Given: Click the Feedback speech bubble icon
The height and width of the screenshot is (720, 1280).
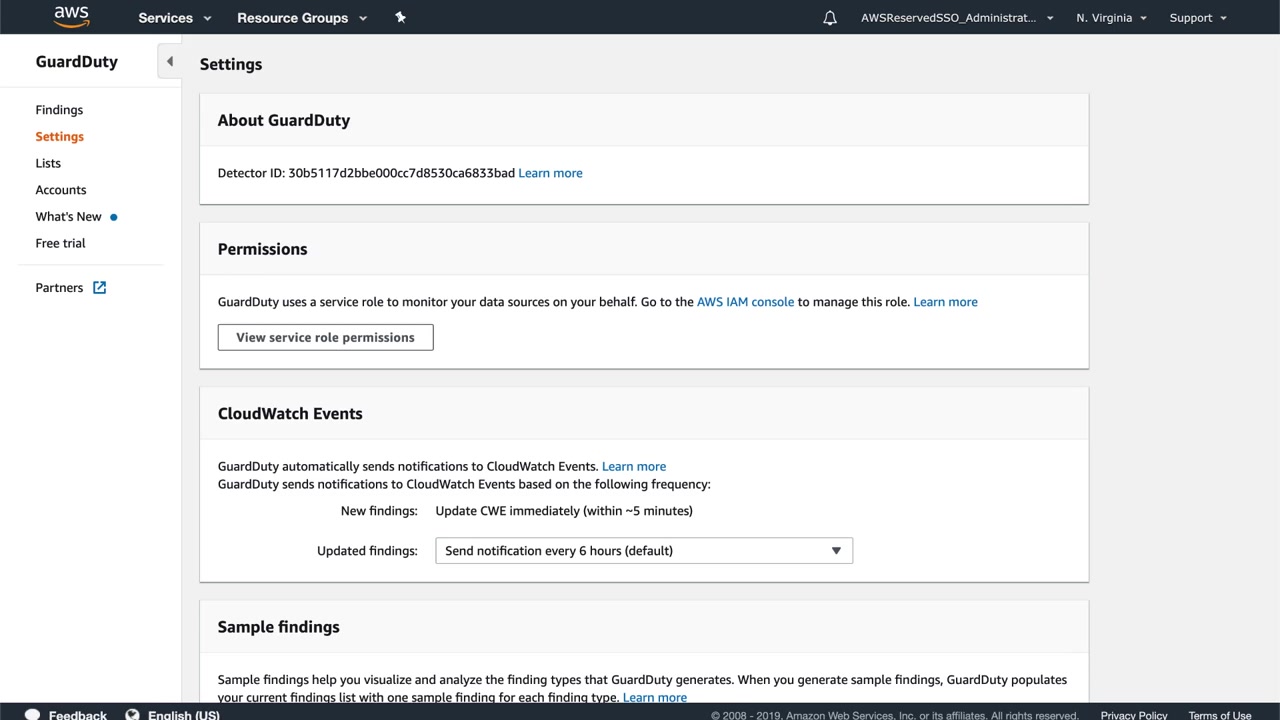Looking at the screenshot, I should (32, 714).
